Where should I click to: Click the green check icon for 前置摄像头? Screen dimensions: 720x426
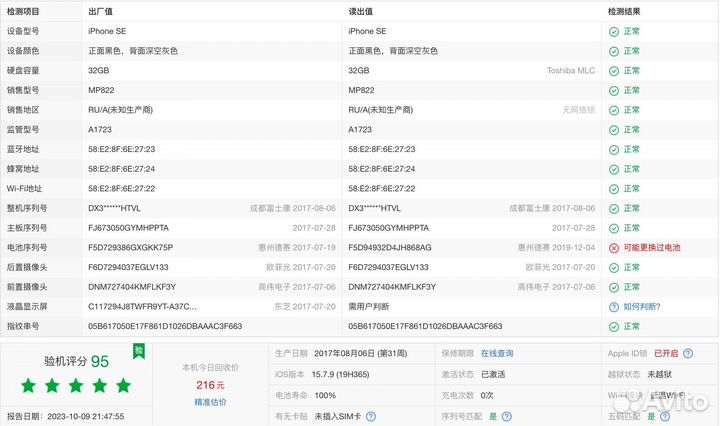(x=614, y=287)
